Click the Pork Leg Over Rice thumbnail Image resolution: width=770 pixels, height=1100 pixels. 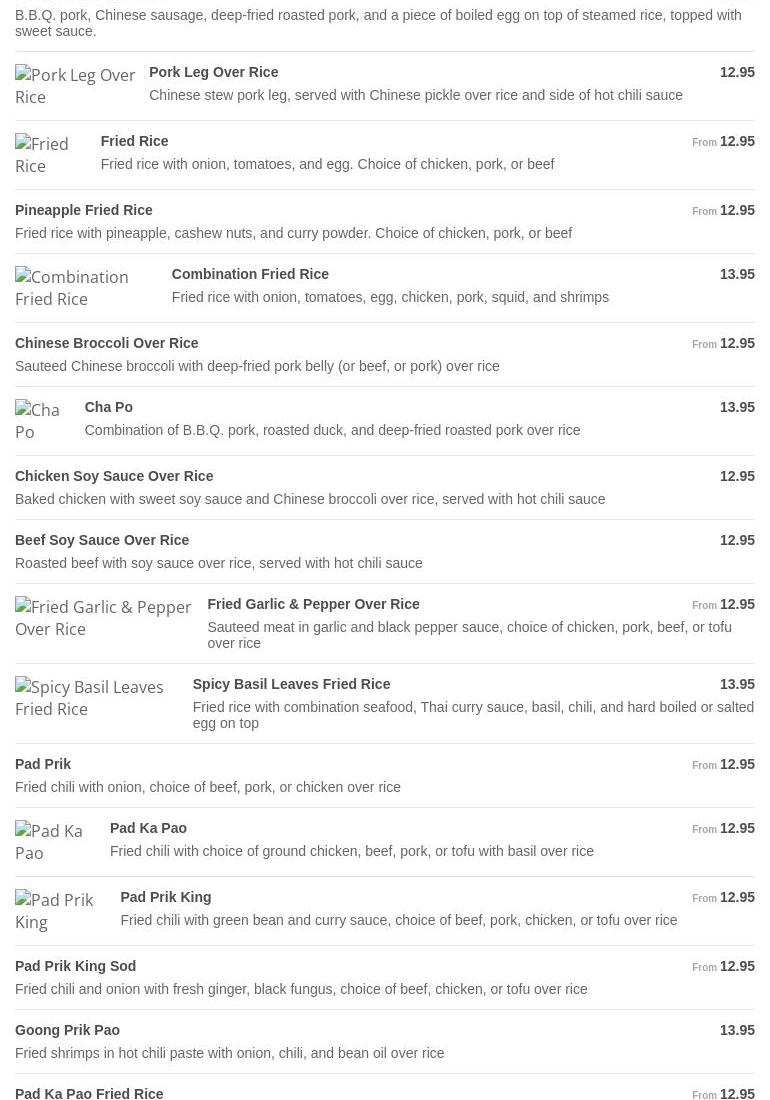[75, 86]
